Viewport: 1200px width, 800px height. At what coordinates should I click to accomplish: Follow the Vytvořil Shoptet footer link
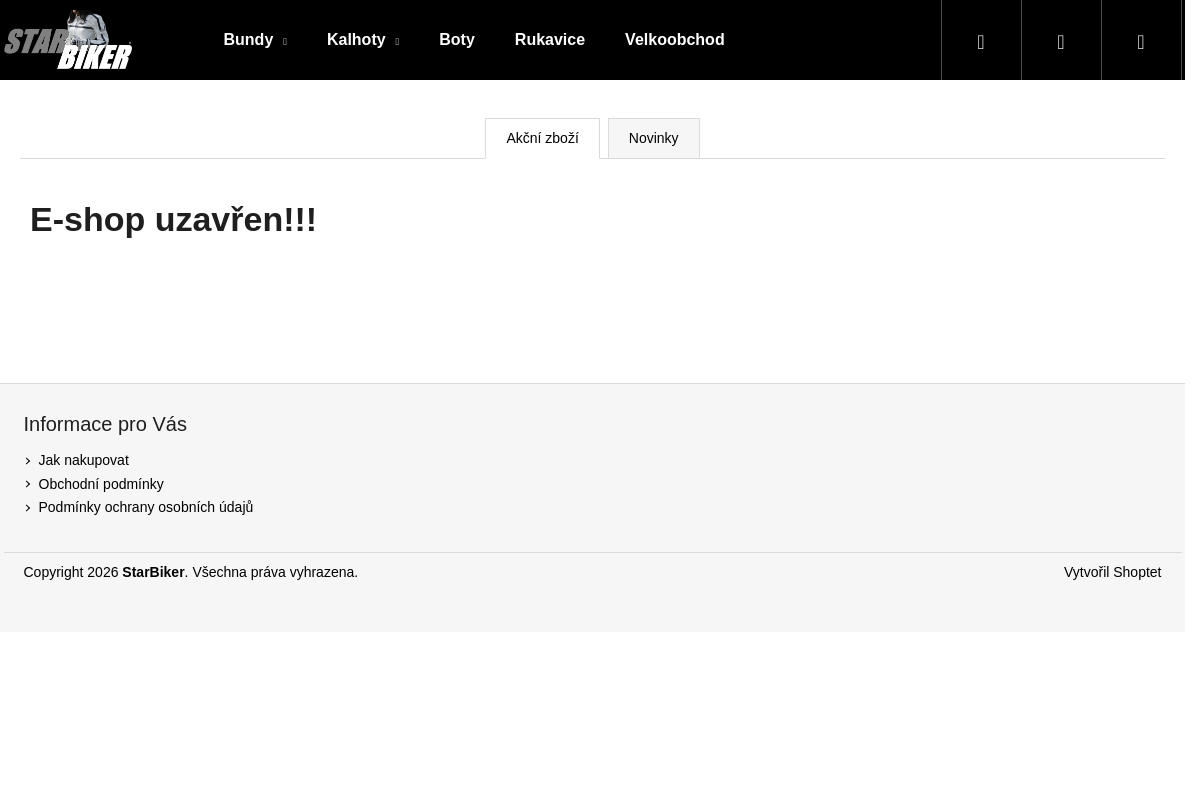(x=1112, y=572)
